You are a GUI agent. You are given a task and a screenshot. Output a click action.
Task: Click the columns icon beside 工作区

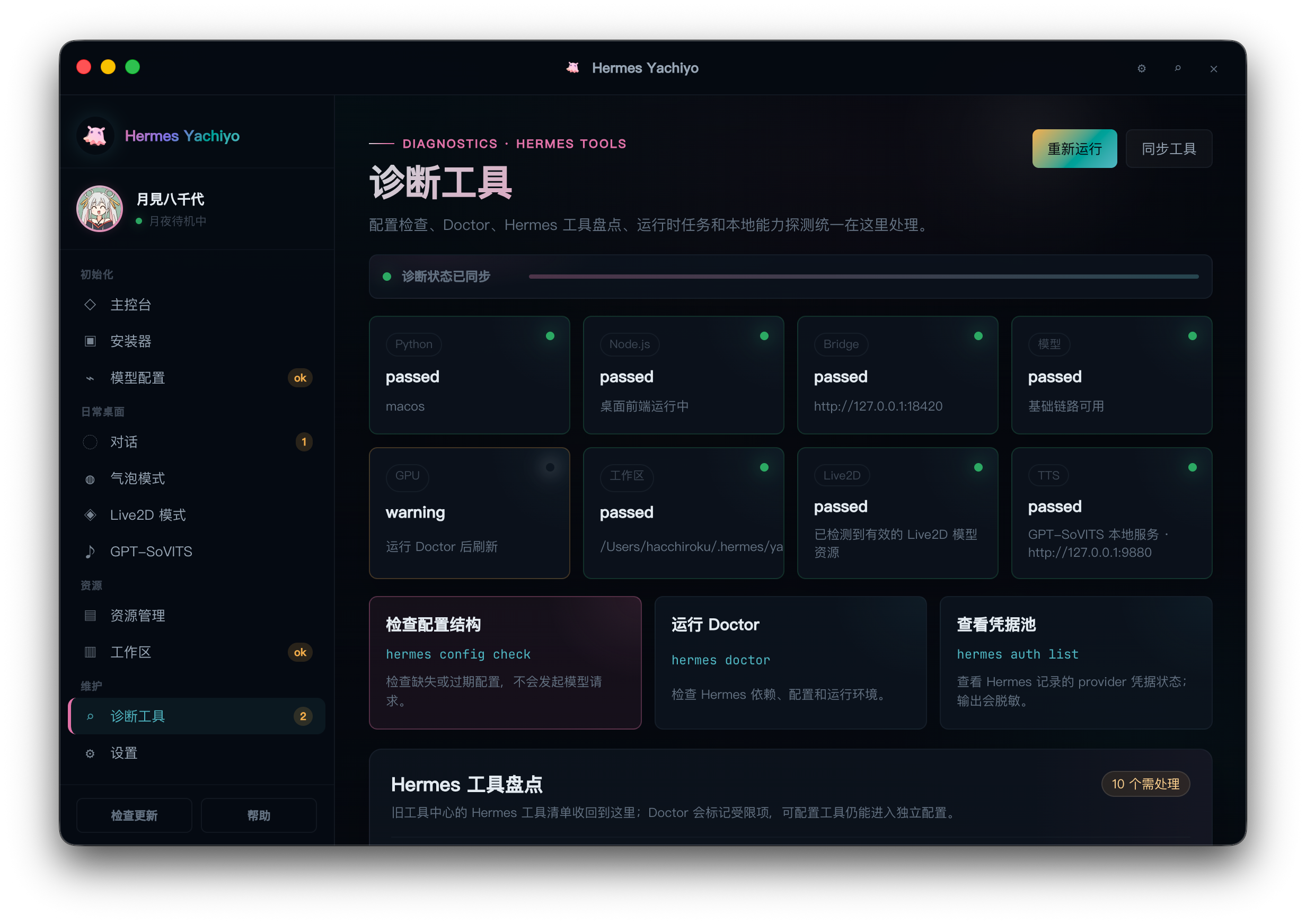90,652
